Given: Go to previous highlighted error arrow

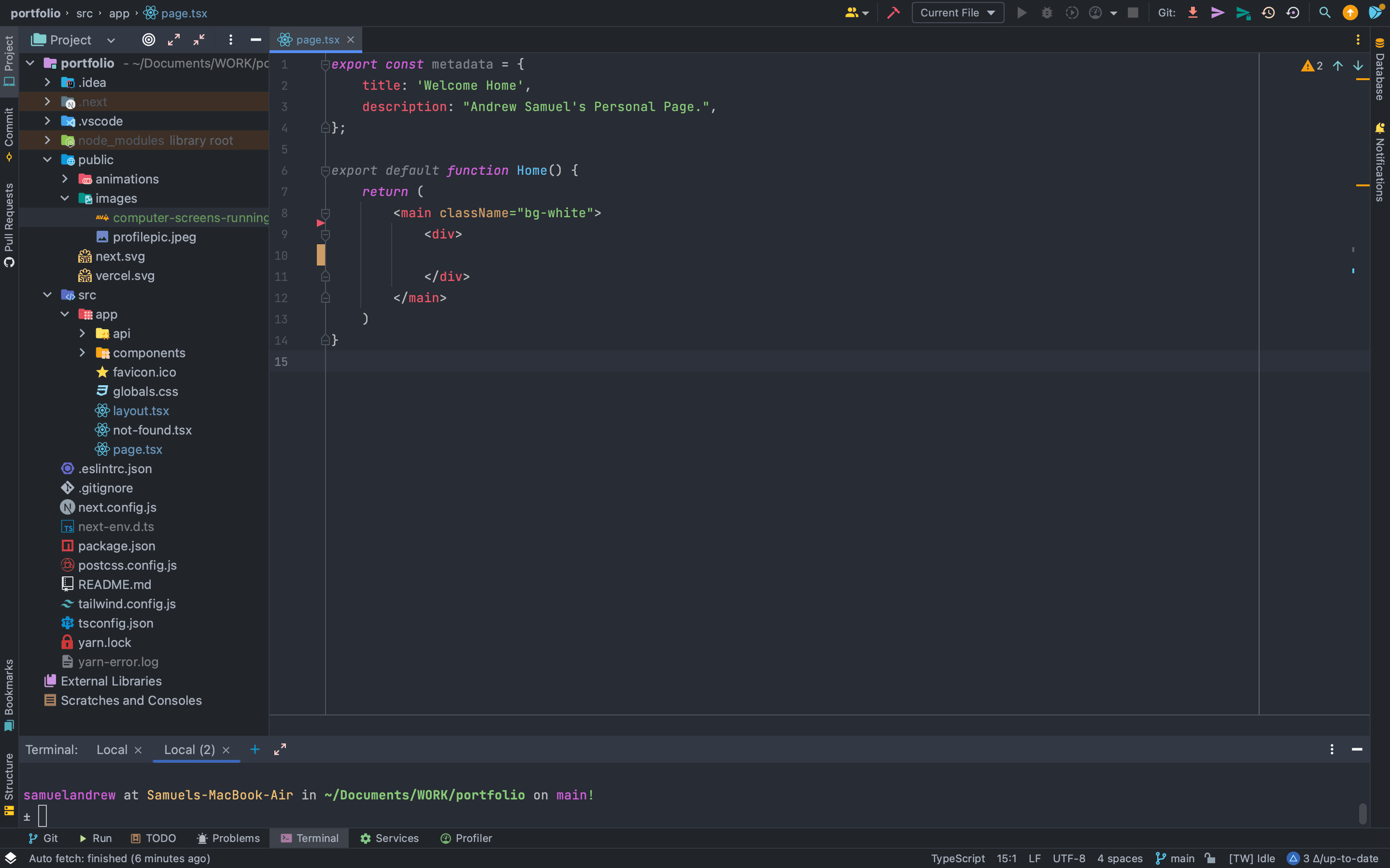Looking at the screenshot, I should (x=1338, y=66).
